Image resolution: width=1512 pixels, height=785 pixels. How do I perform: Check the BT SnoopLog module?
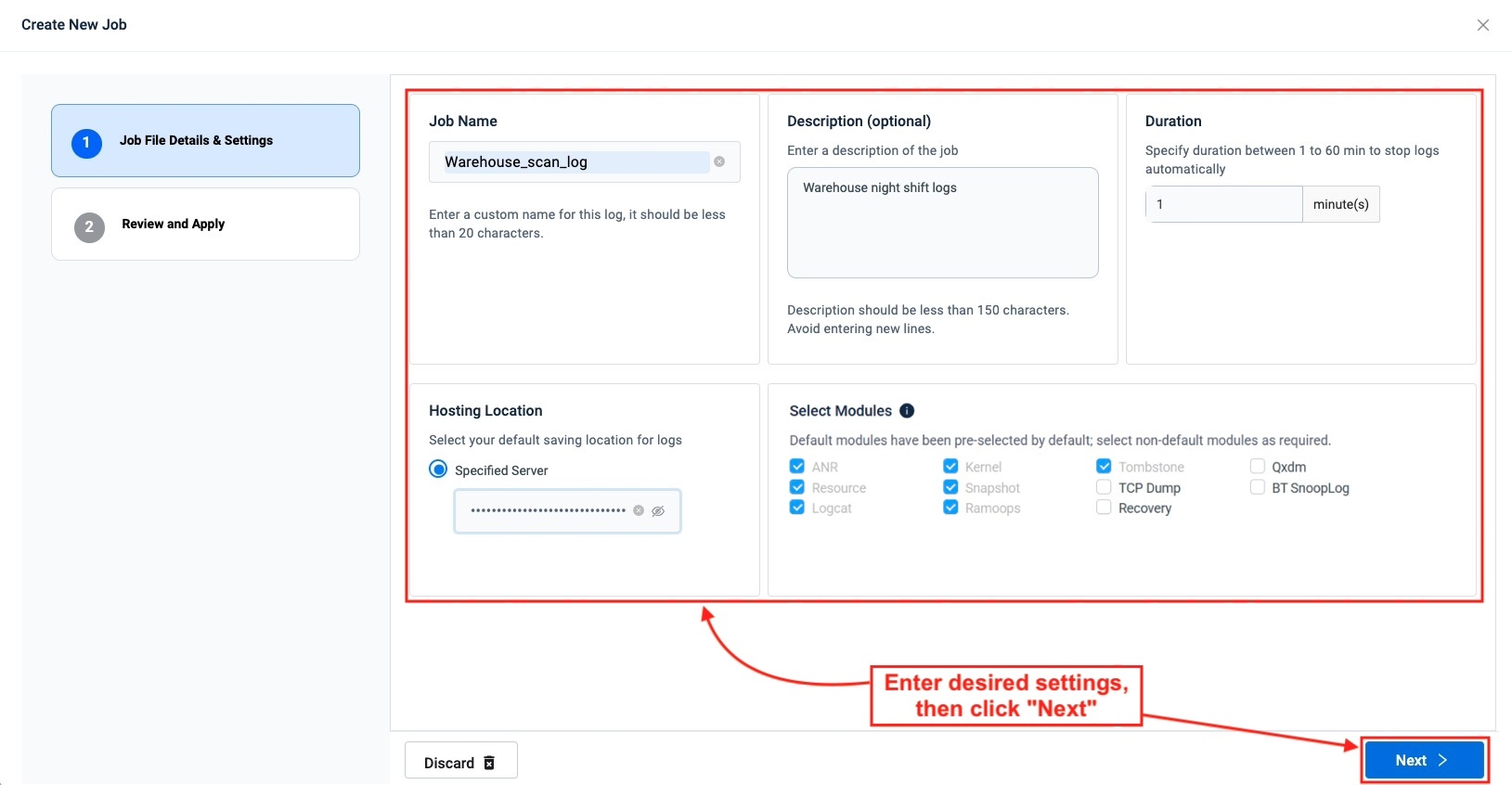coord(1257,487)
